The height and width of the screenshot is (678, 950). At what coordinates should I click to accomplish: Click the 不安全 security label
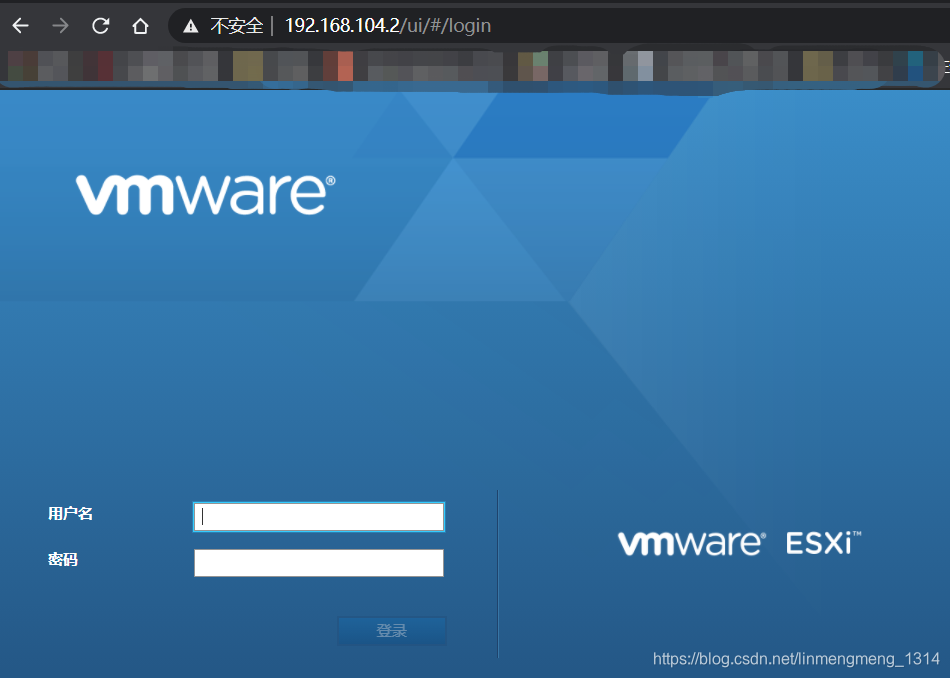tap(236, 25)
